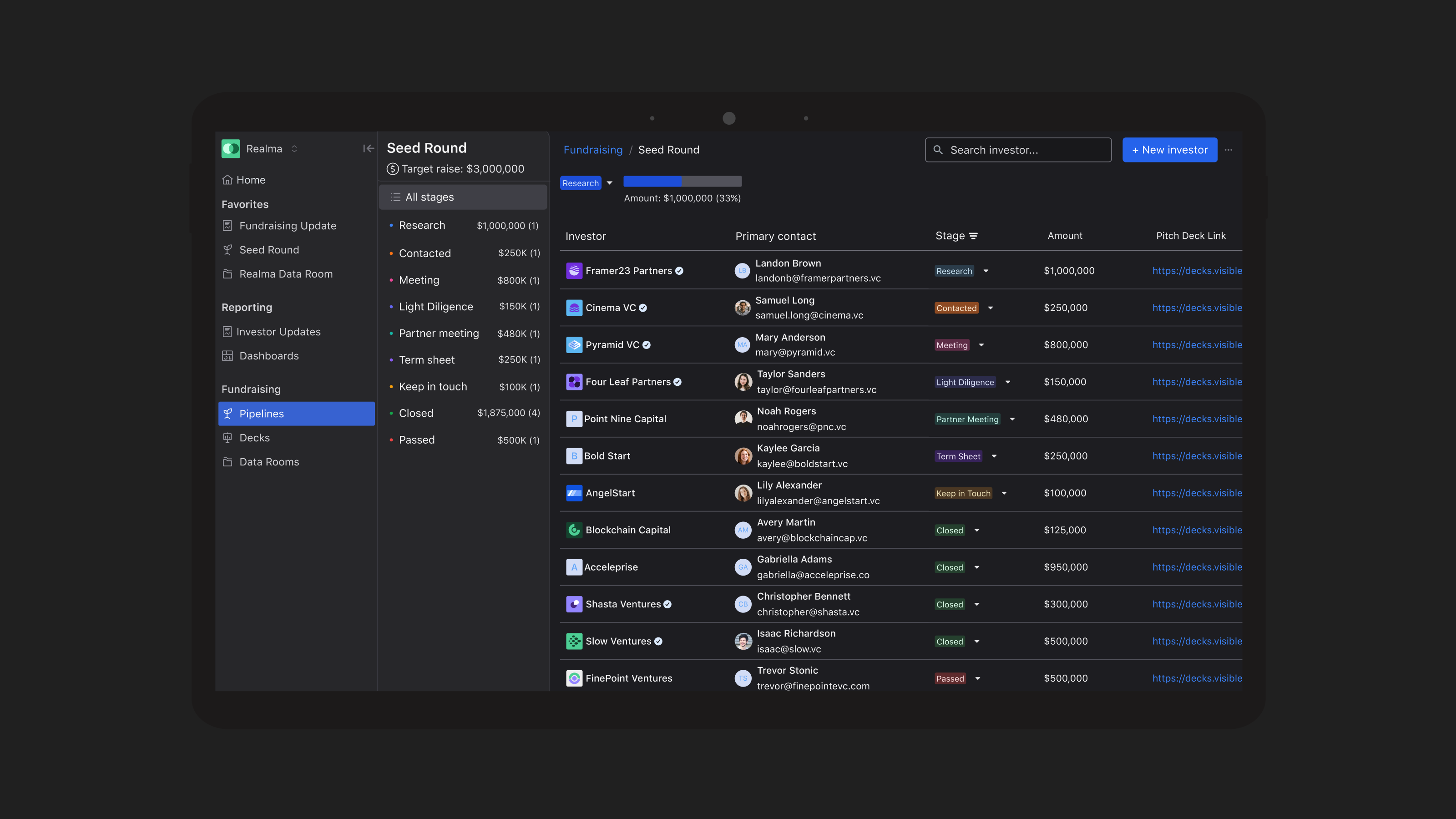The width and height of the screenshot is (1456, 819).
Task: Collapse the sidebar with the arrow icon
Action: pos(368,149)
